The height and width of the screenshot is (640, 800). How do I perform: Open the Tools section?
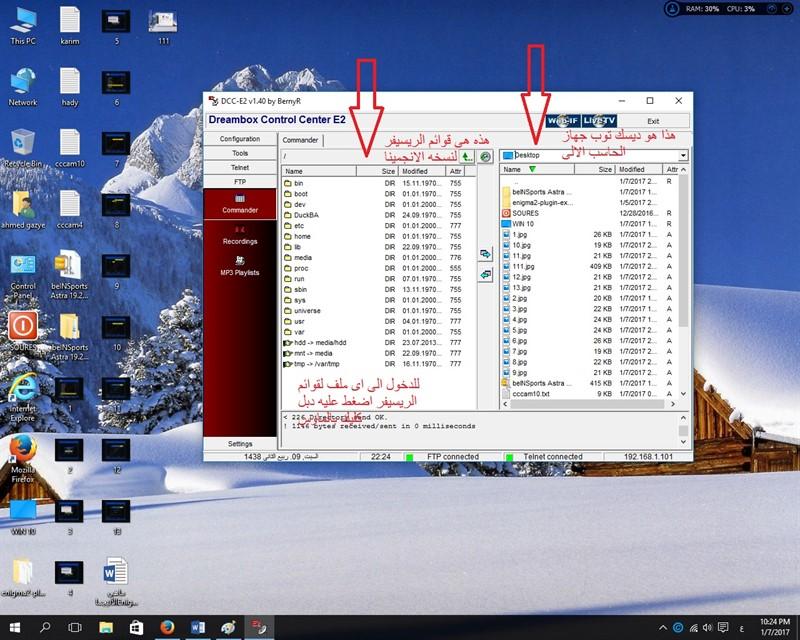click(x=240, y=153)
